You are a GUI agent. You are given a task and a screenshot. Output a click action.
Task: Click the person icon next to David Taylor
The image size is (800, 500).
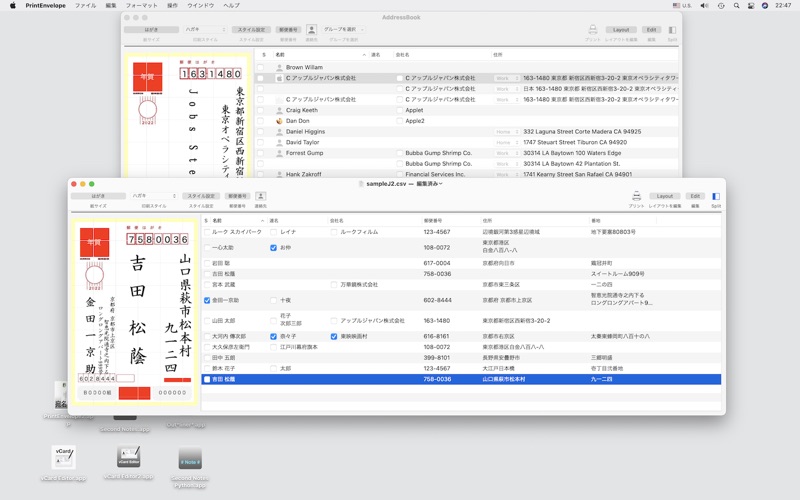click(x=279, y=142)
